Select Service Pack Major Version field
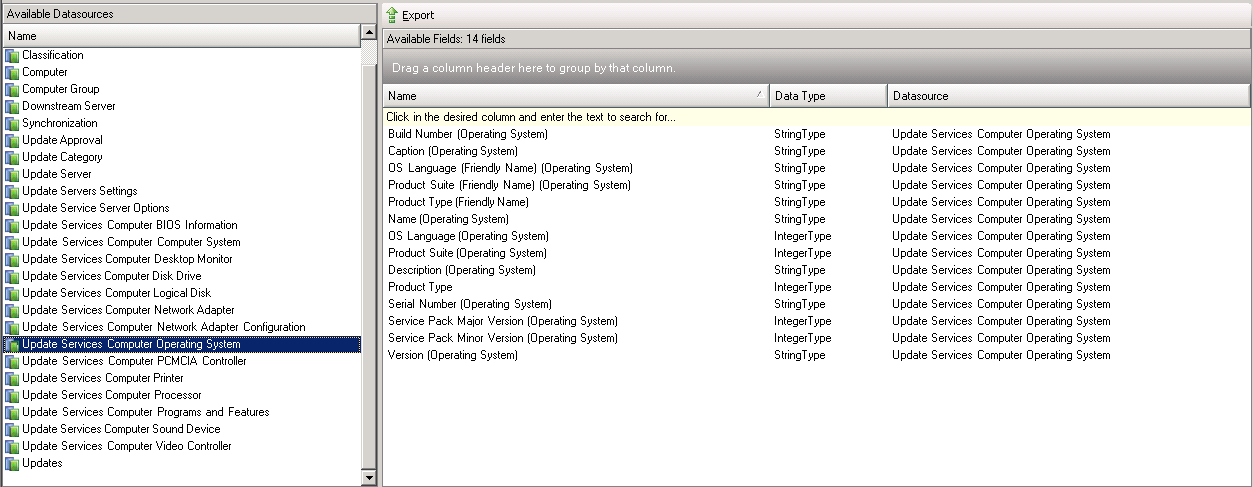The image size is (1253, 487). [x=502, y=321]
